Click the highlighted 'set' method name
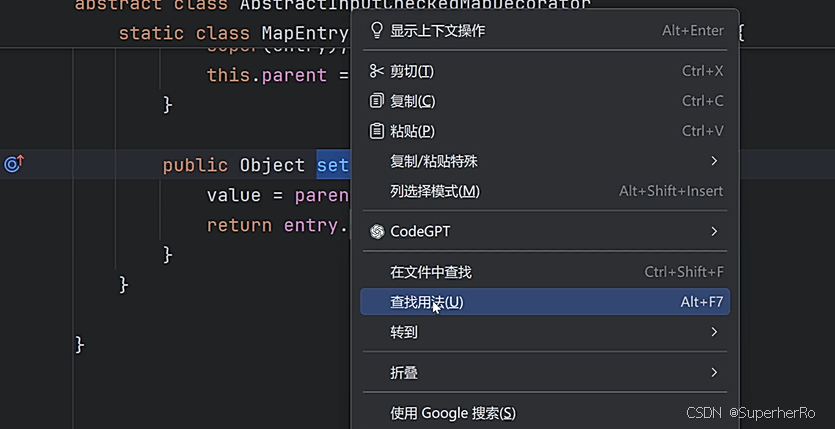Image resolution: width=835 pixels, height=429 pixels. (333, 165)
